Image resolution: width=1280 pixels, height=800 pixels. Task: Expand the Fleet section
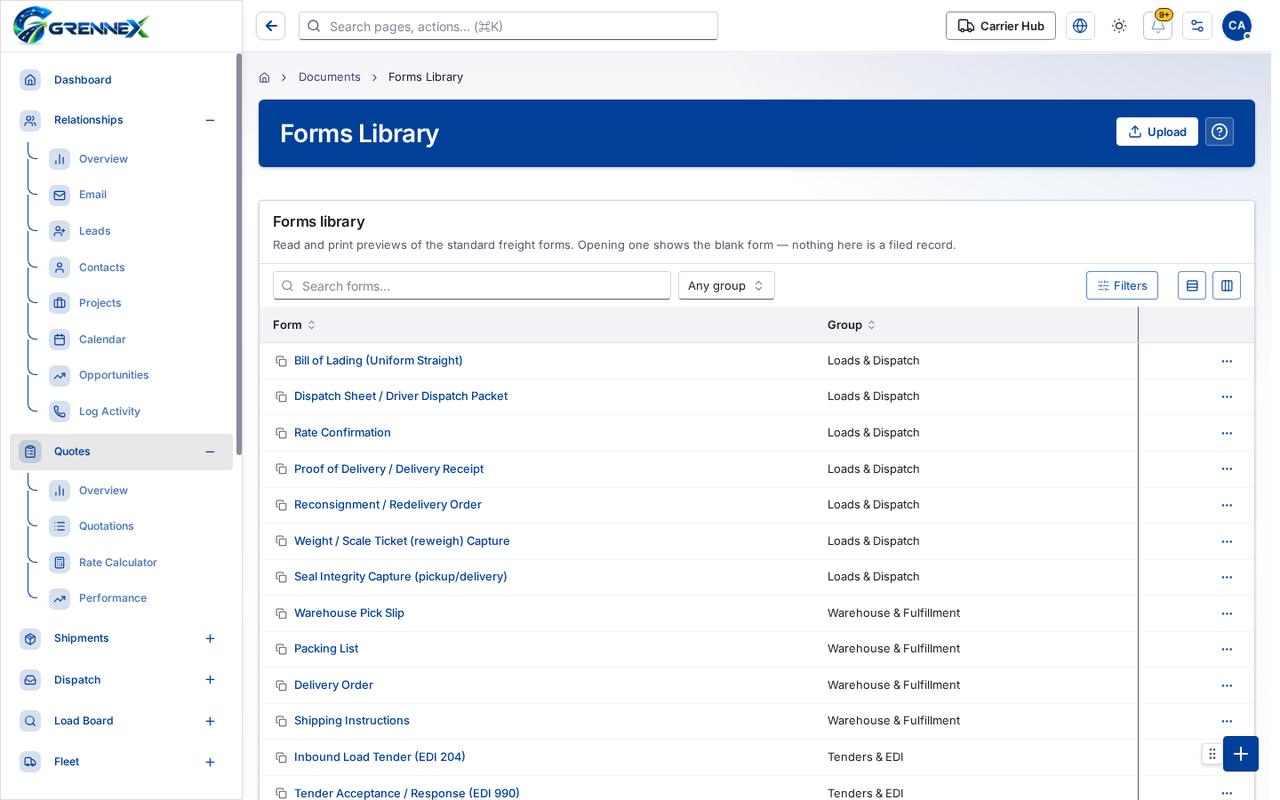pos(210,762)
